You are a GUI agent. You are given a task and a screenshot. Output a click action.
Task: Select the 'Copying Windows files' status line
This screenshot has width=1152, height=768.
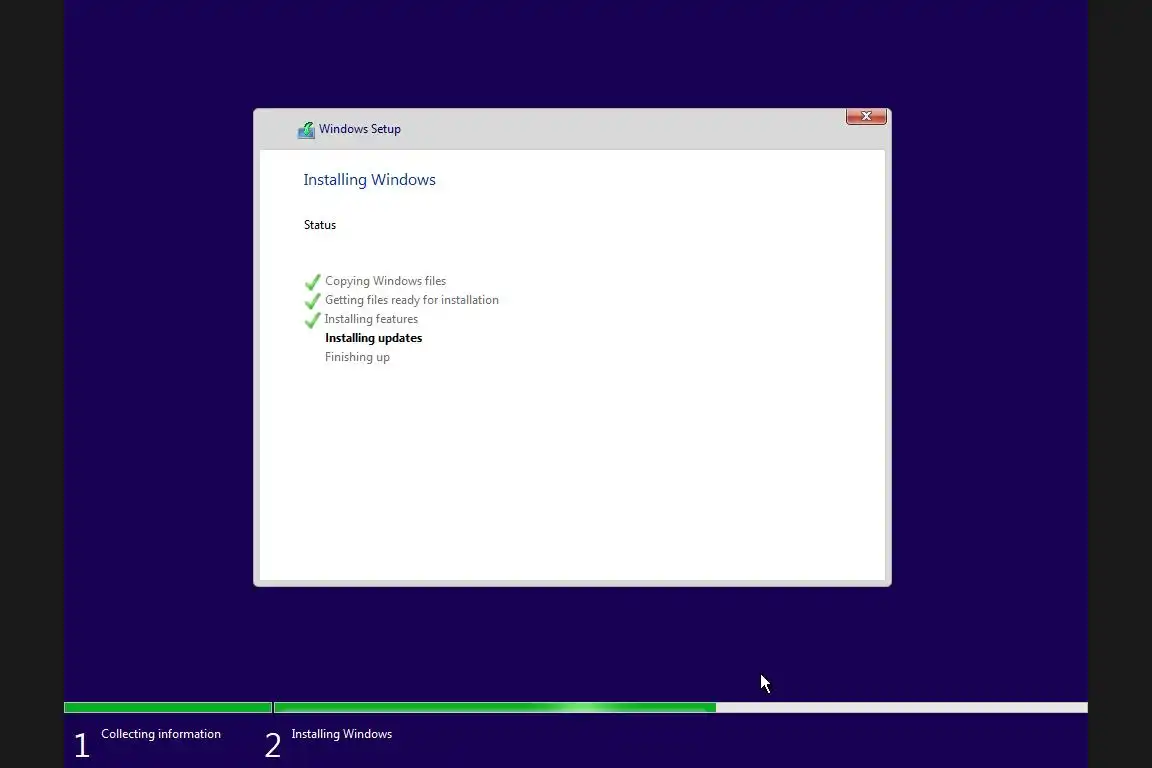pos(385,281)
